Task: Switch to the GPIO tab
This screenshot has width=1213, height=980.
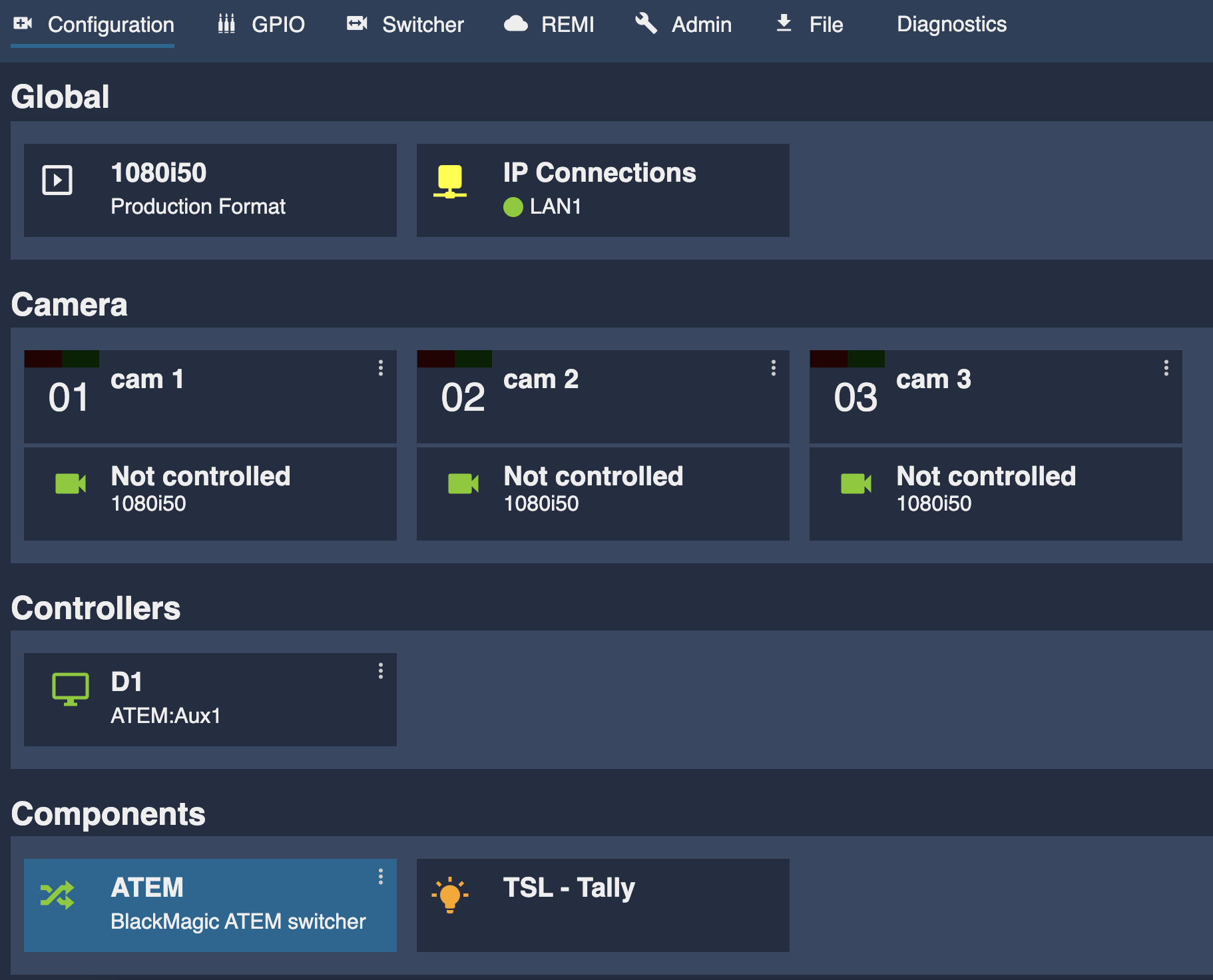Action: [x=261, y=25]
